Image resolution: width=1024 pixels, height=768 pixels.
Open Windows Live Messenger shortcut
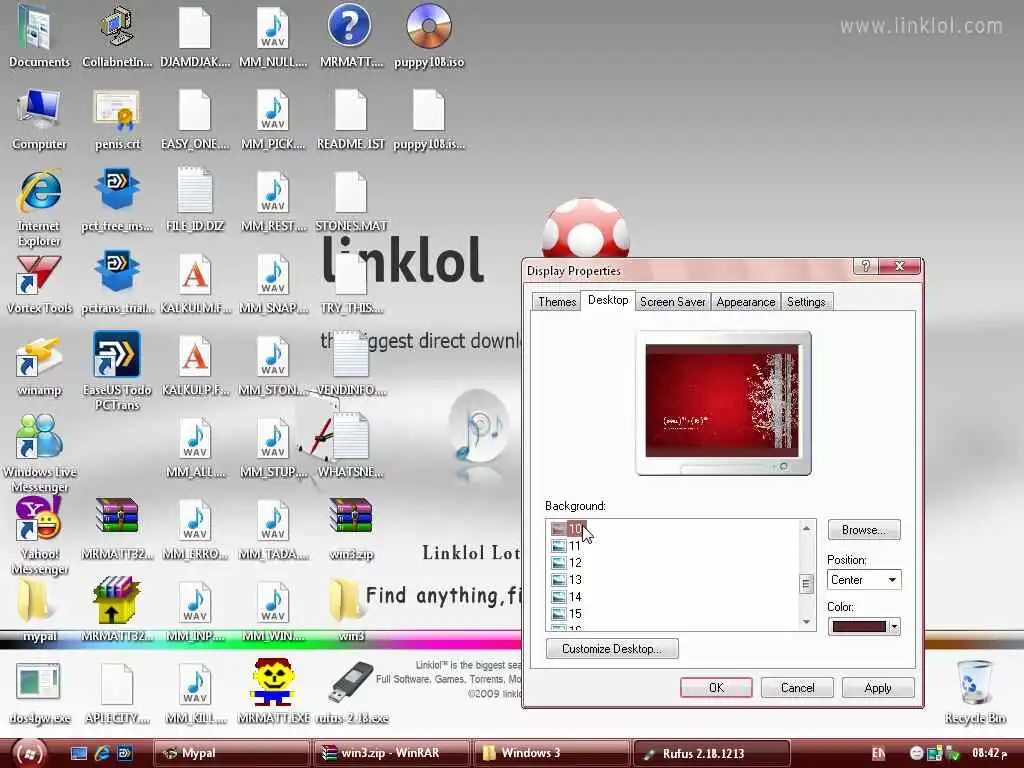tap(39, 453)
